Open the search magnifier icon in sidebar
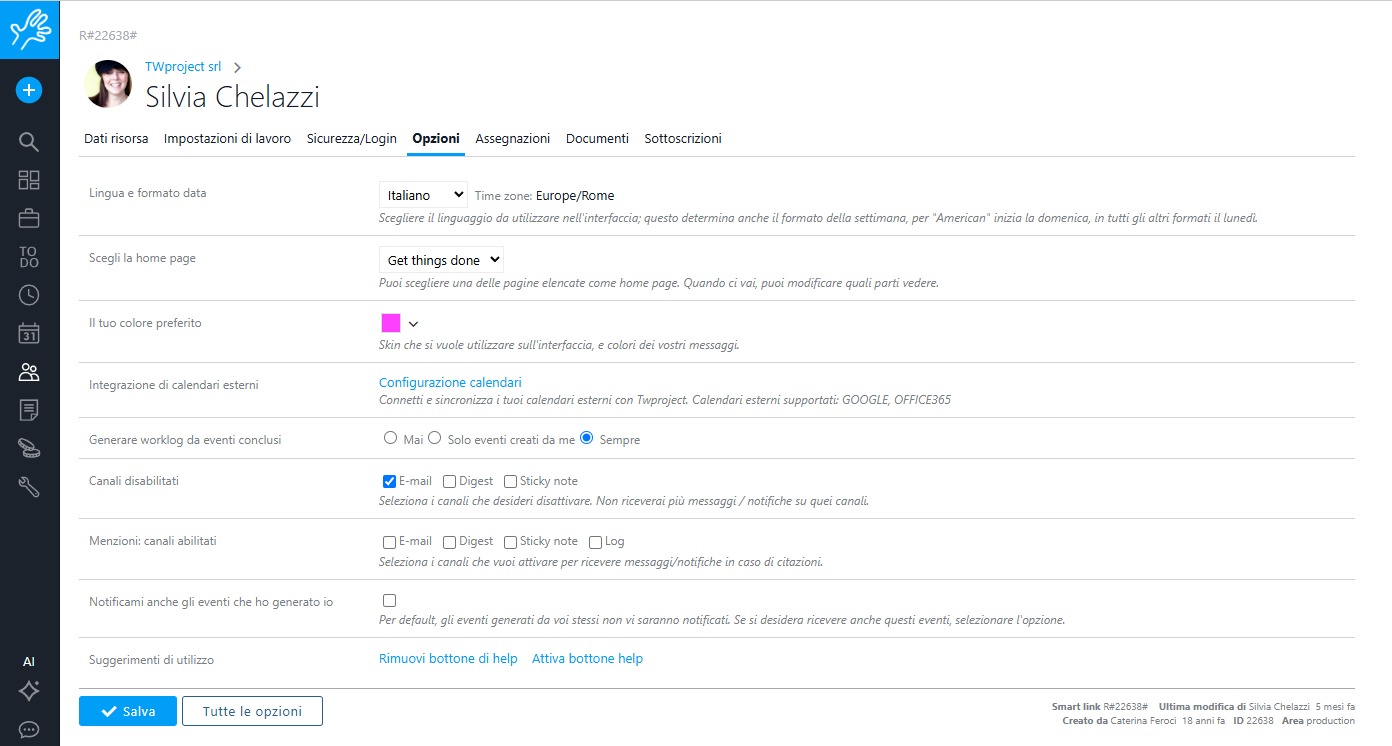Image resolution: width=1392 pixels, height=746 pixels. (x=29, y=142)
